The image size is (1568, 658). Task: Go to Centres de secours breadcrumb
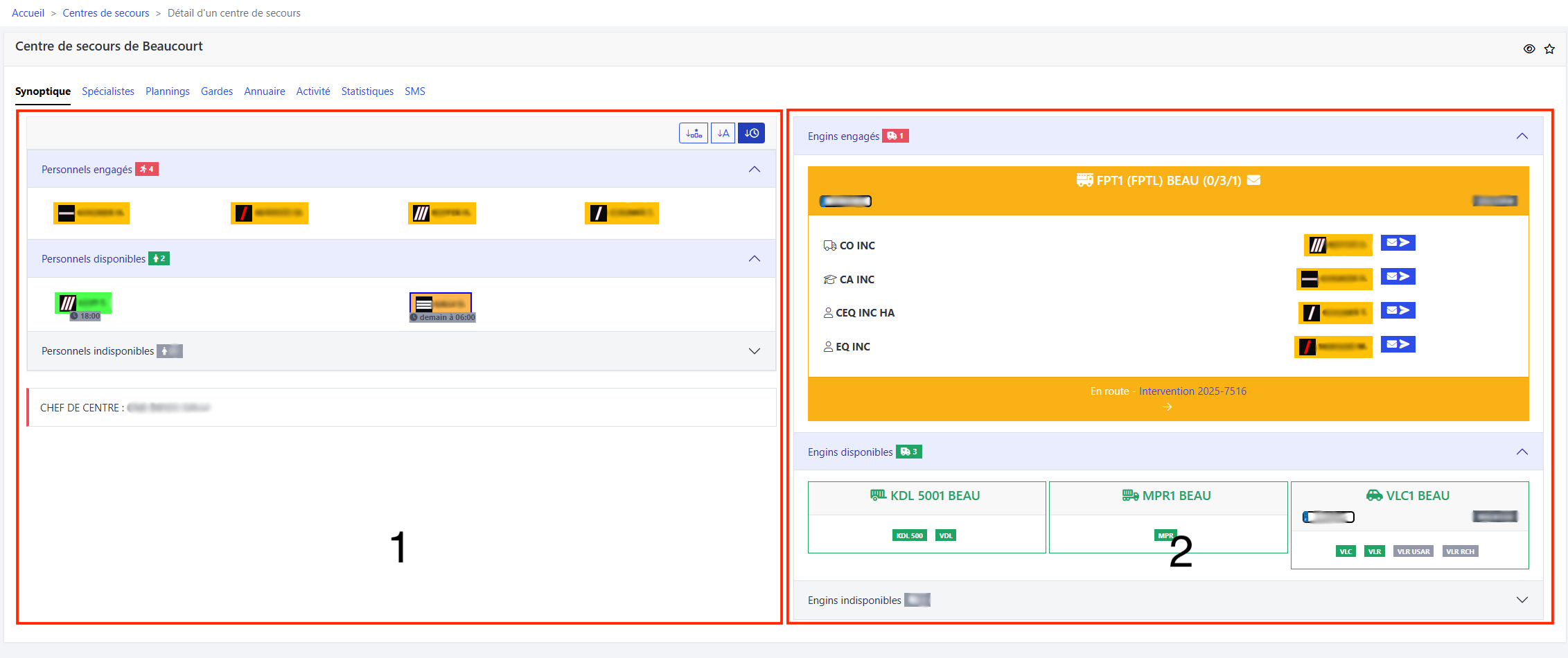point(106,13)
